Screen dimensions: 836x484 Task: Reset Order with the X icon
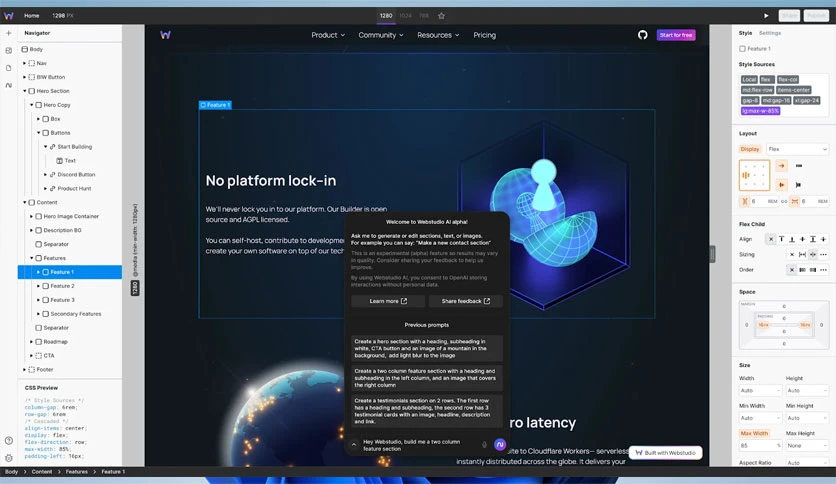click(792, 270)
